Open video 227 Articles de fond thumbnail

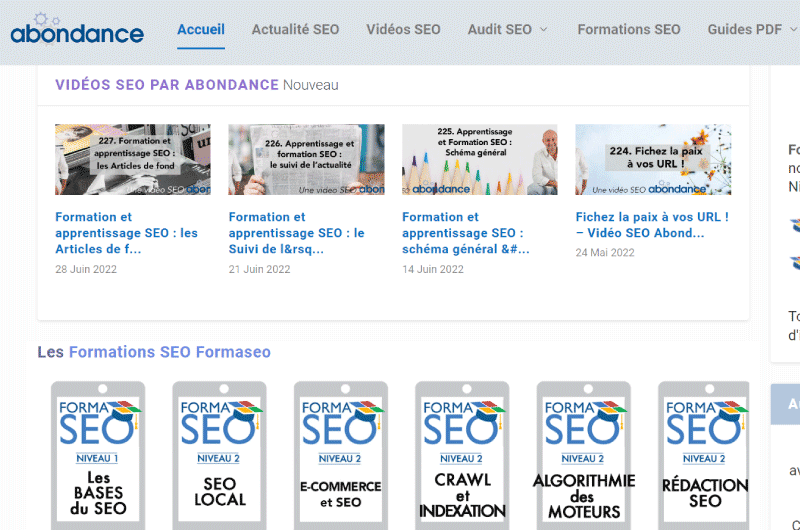coord(133,159)
